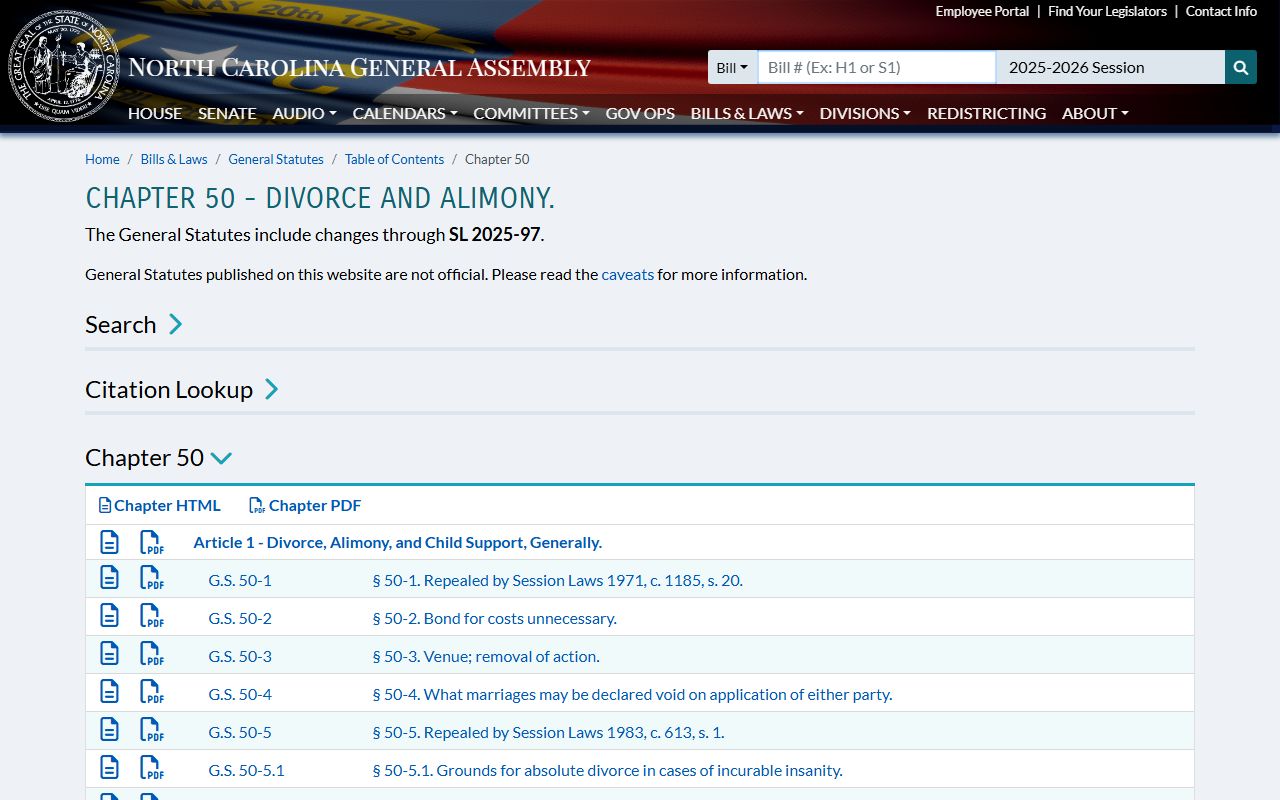Open Article 1 Divorce, Alimony heading link
1280x800 pixels.
(397, 542)
